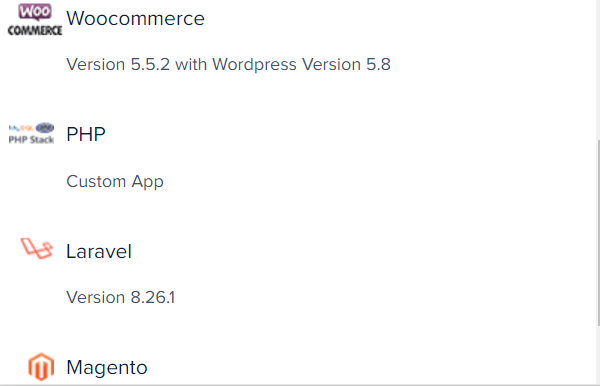Click the PHP Stack caption under logos
The height and width of the screenshot is (386, 600).
[31, 140]
